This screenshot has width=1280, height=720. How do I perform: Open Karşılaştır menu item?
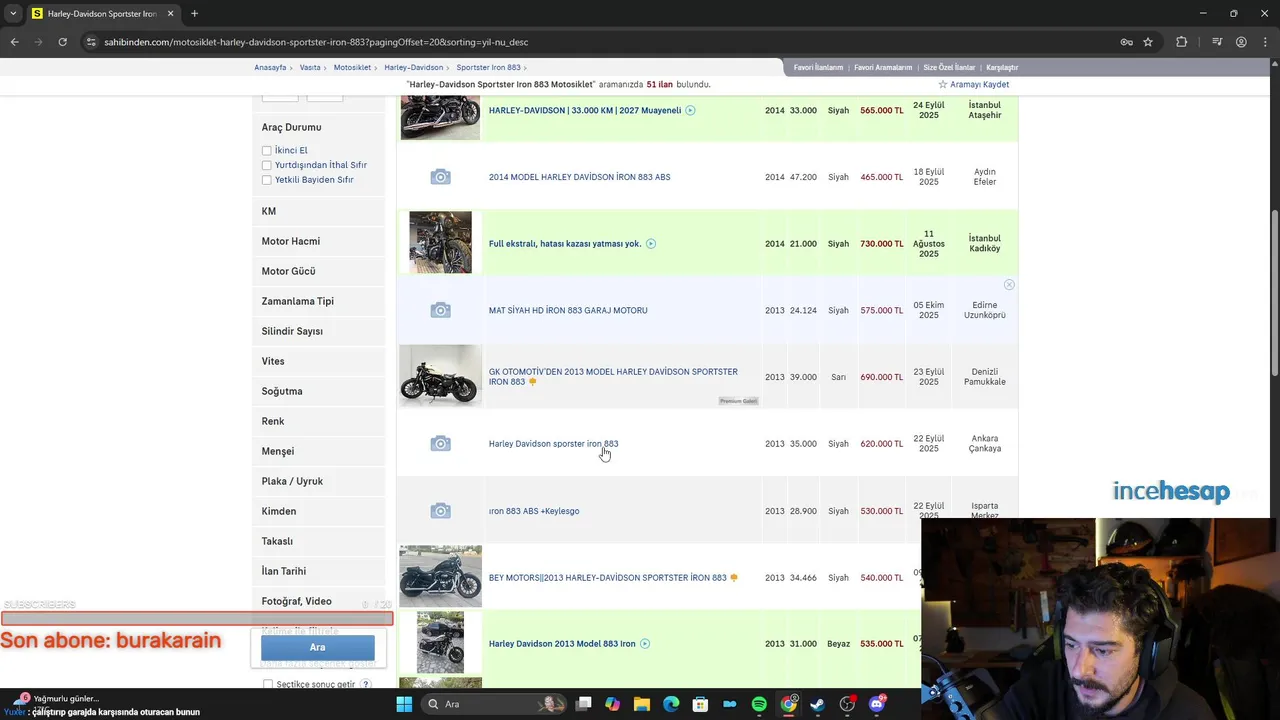click(1002, 68)
